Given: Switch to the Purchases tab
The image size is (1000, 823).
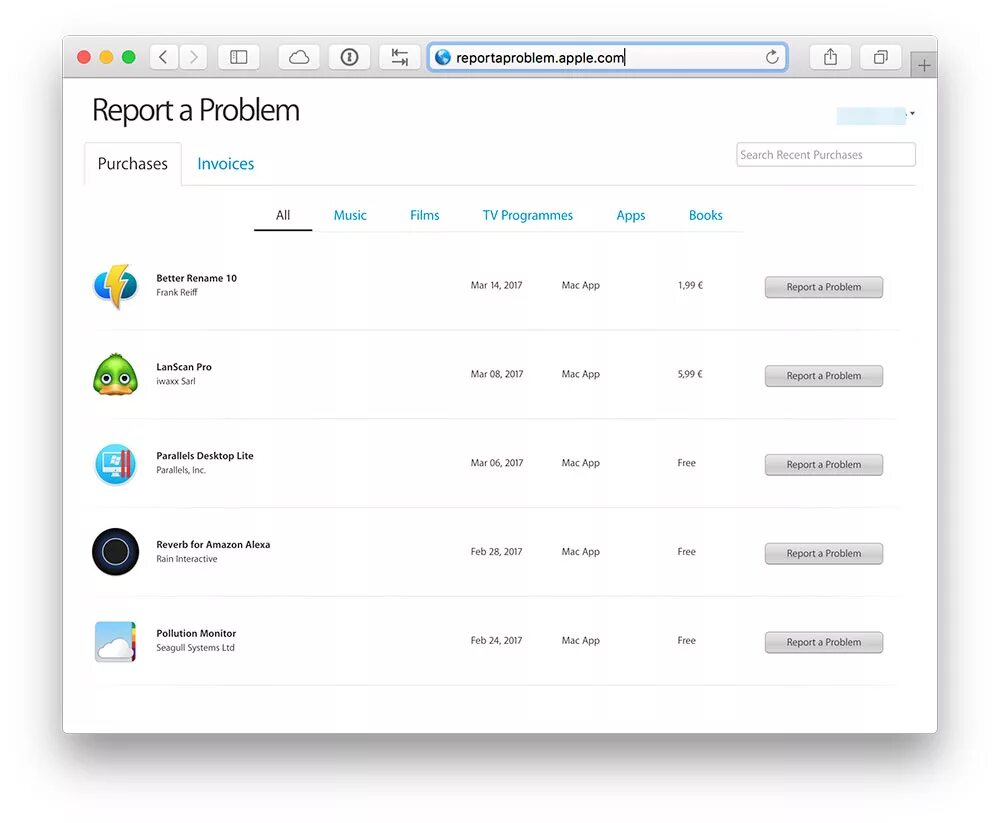Looking at the screenshot, I should pos(133,164).
